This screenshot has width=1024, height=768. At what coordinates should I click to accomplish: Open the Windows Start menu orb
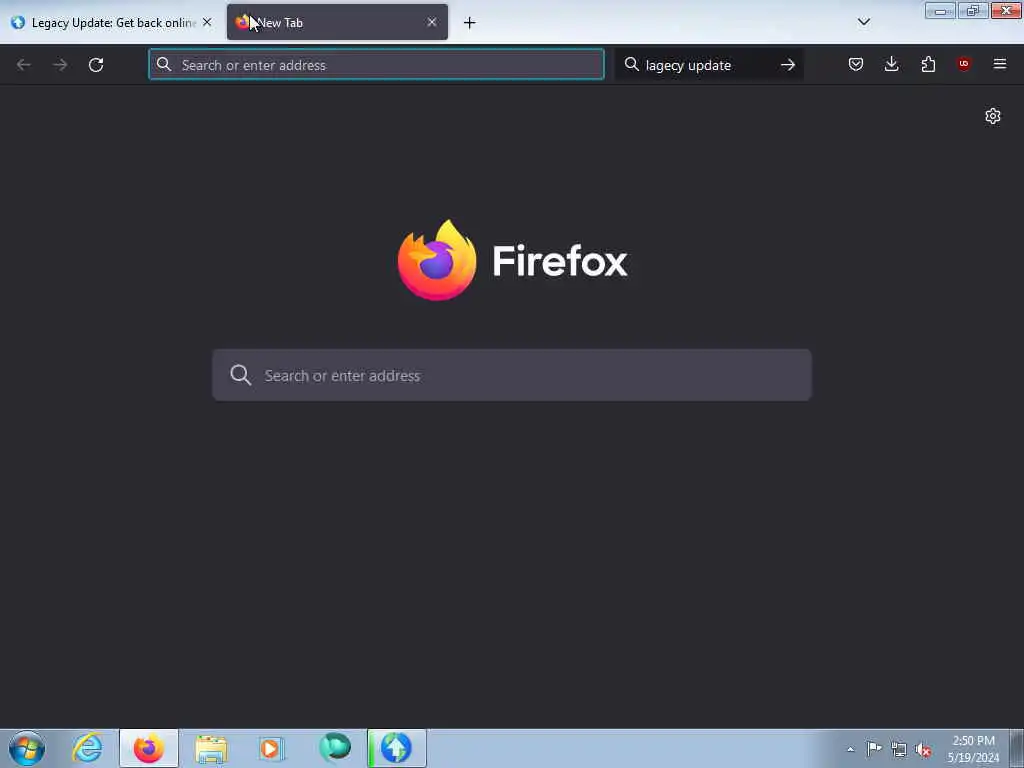click(x=27, y=748)
